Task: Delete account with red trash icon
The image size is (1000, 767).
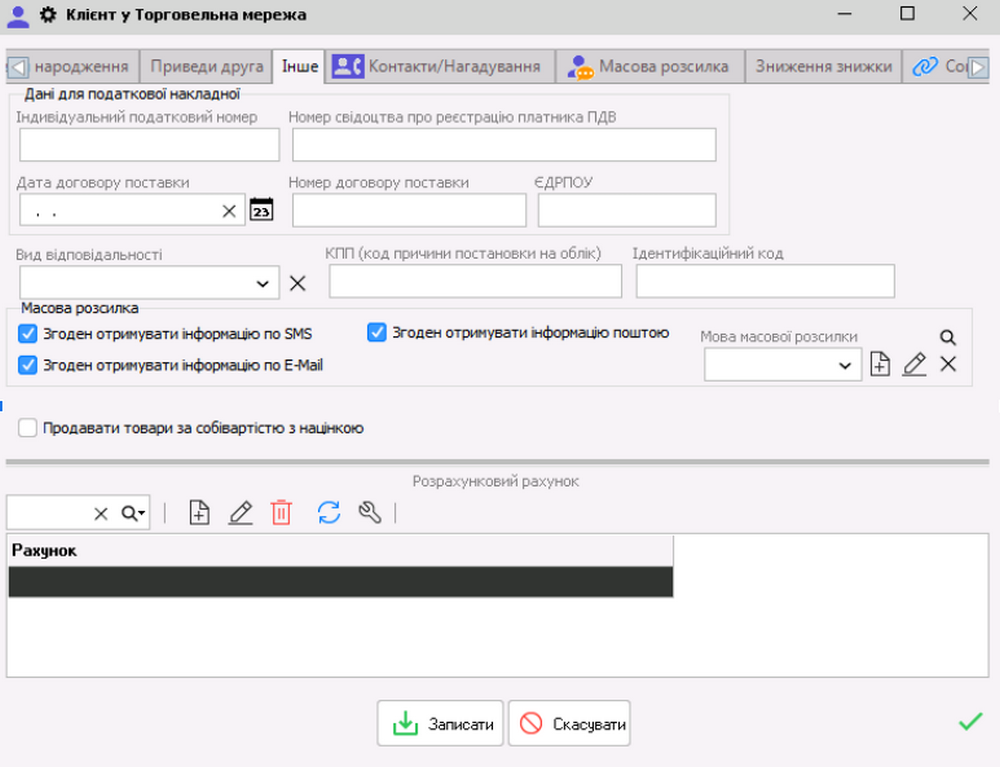Action: (x=282, y=513)
